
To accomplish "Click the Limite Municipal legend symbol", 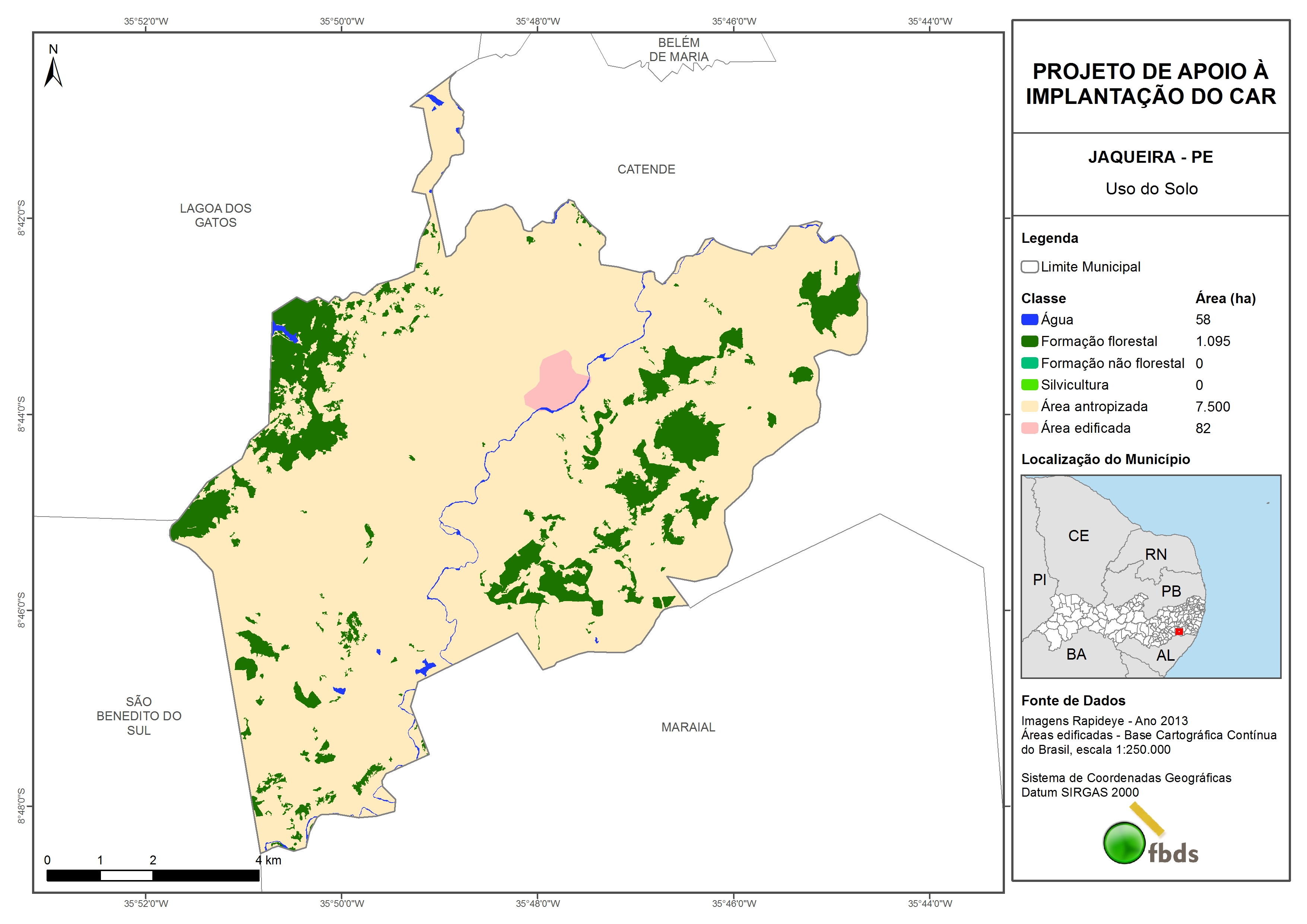I will (x=1029, y=266).
